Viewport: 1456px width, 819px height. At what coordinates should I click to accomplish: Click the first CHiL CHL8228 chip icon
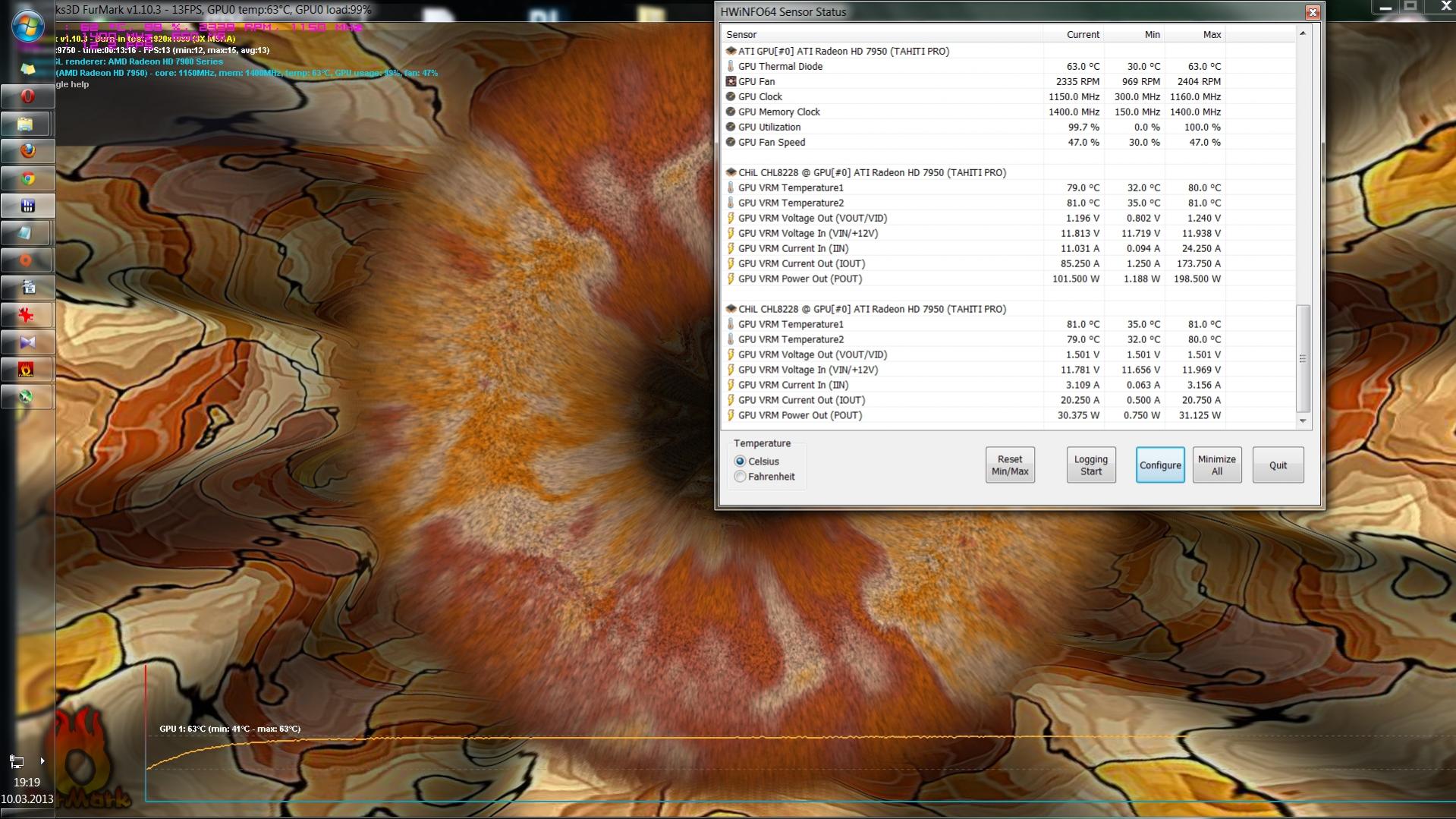tap(731, 172)
